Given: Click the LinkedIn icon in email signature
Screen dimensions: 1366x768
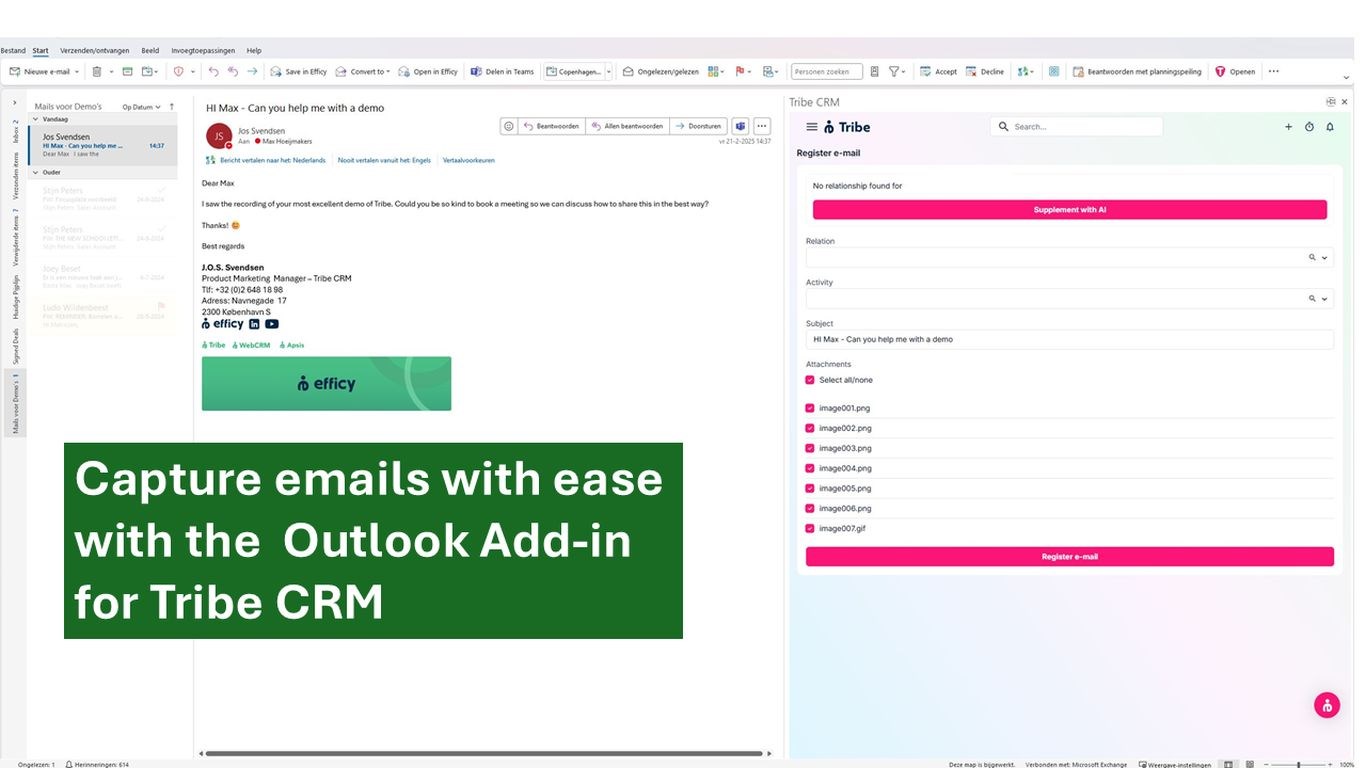Looking at the screenshot, I should click(254, 324).
